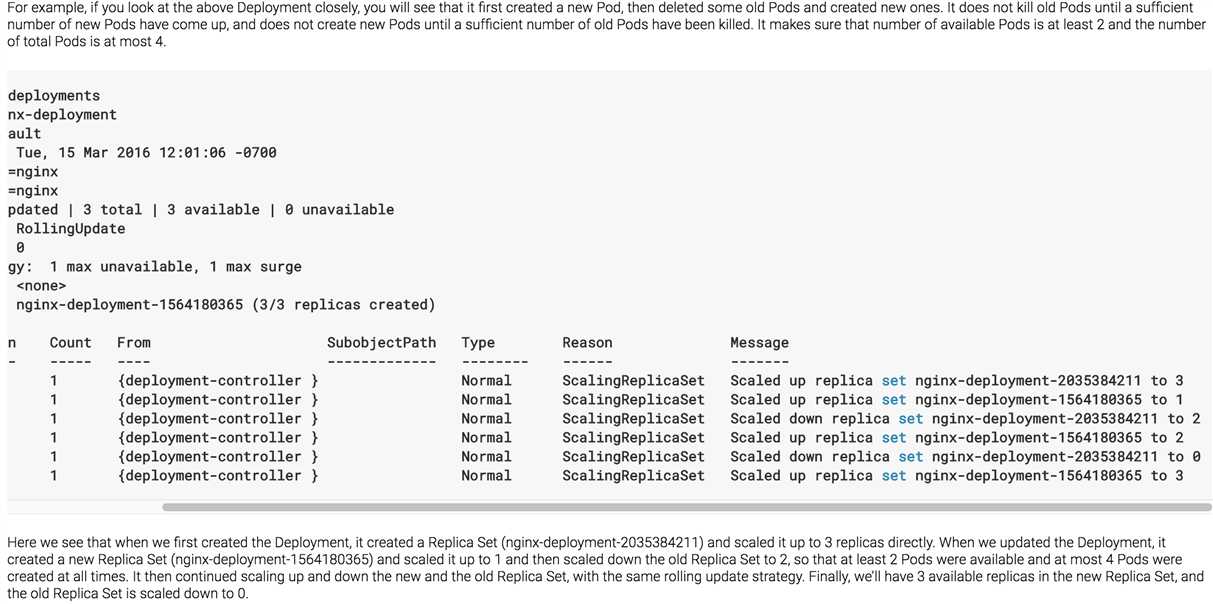Click the "deployments" first line of the code
The width and height of the screenshot is (1213, 604).
click(54, 95)
